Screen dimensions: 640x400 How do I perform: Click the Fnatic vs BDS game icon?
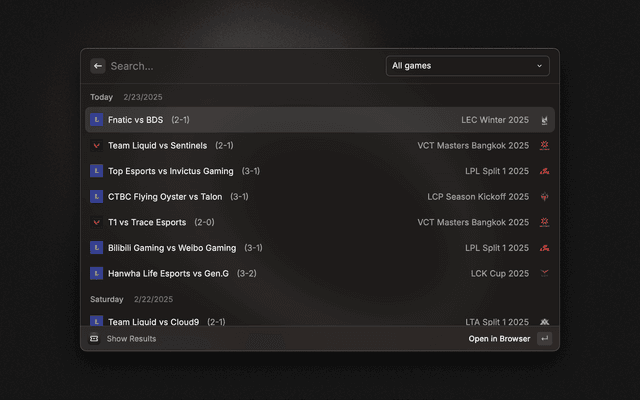[97, 120]
